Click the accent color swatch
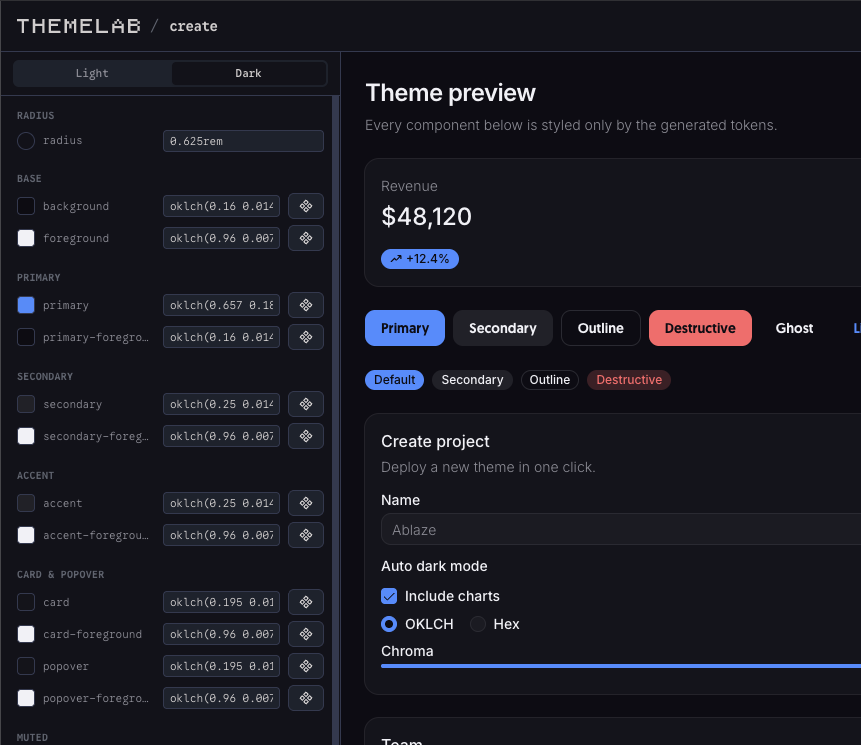This screenshot has height=745, width=861. click(x=26, y=503)
